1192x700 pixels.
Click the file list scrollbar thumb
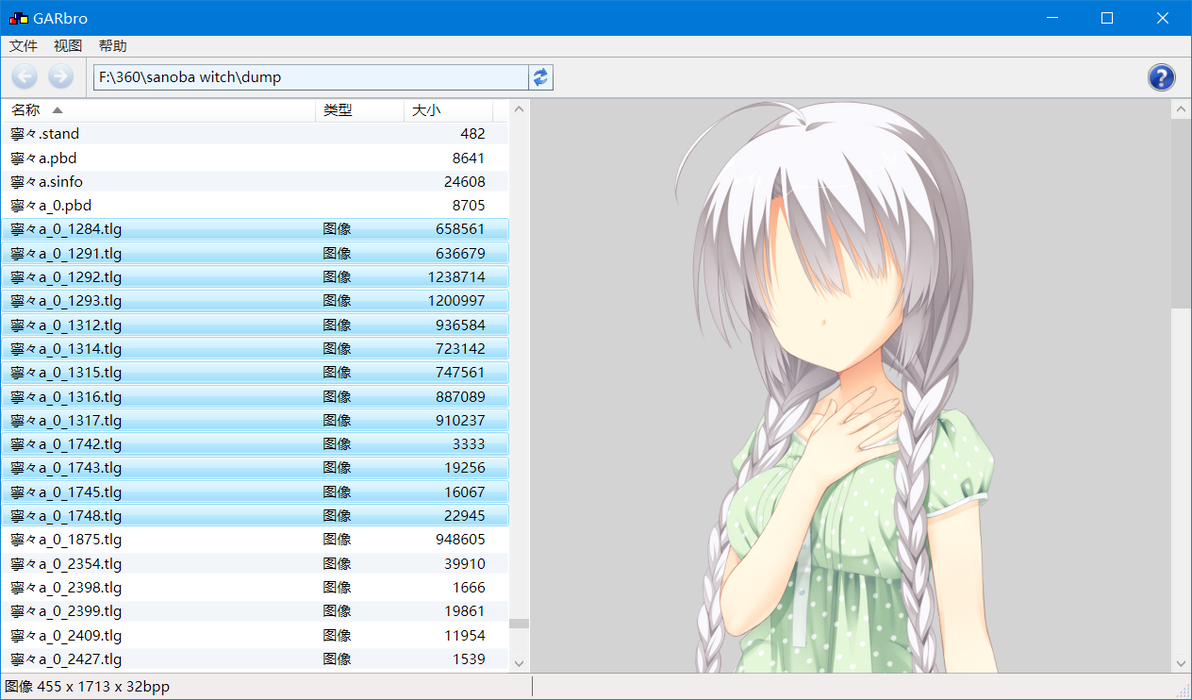click(x=518, y=623)
